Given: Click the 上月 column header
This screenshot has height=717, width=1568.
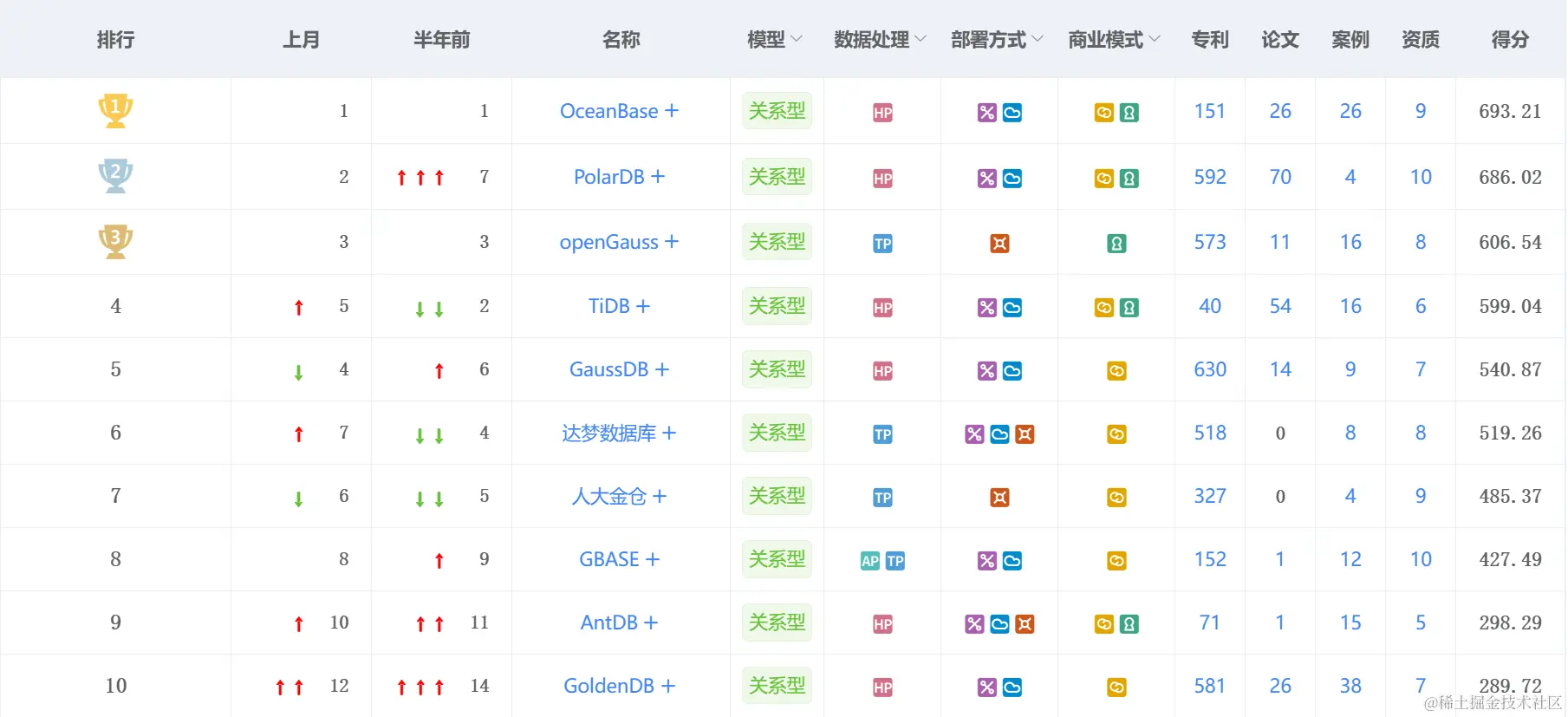Looking at the screenshot, I should (x=302, y=39).
